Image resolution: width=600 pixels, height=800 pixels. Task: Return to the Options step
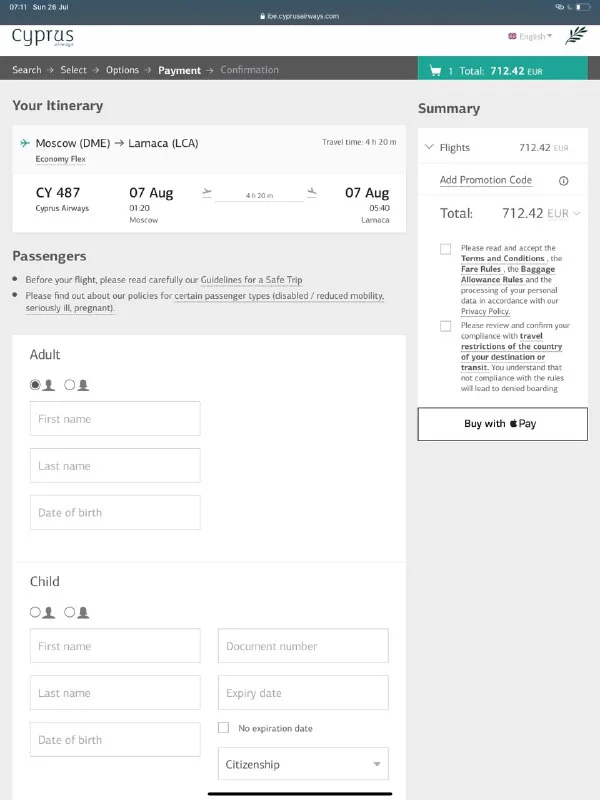tap(122, 70)
